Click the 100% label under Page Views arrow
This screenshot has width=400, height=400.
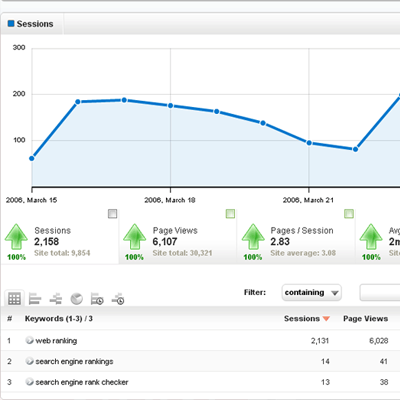(x=134, y=257)
